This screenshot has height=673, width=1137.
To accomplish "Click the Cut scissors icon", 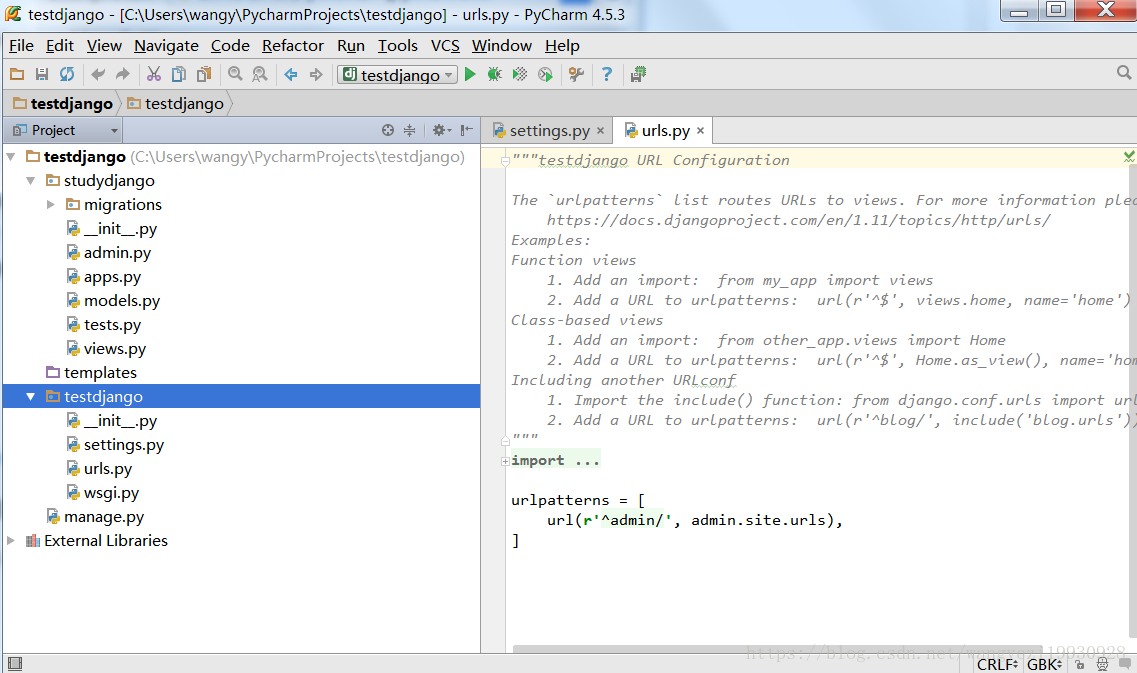I will [x=154, y=74].
